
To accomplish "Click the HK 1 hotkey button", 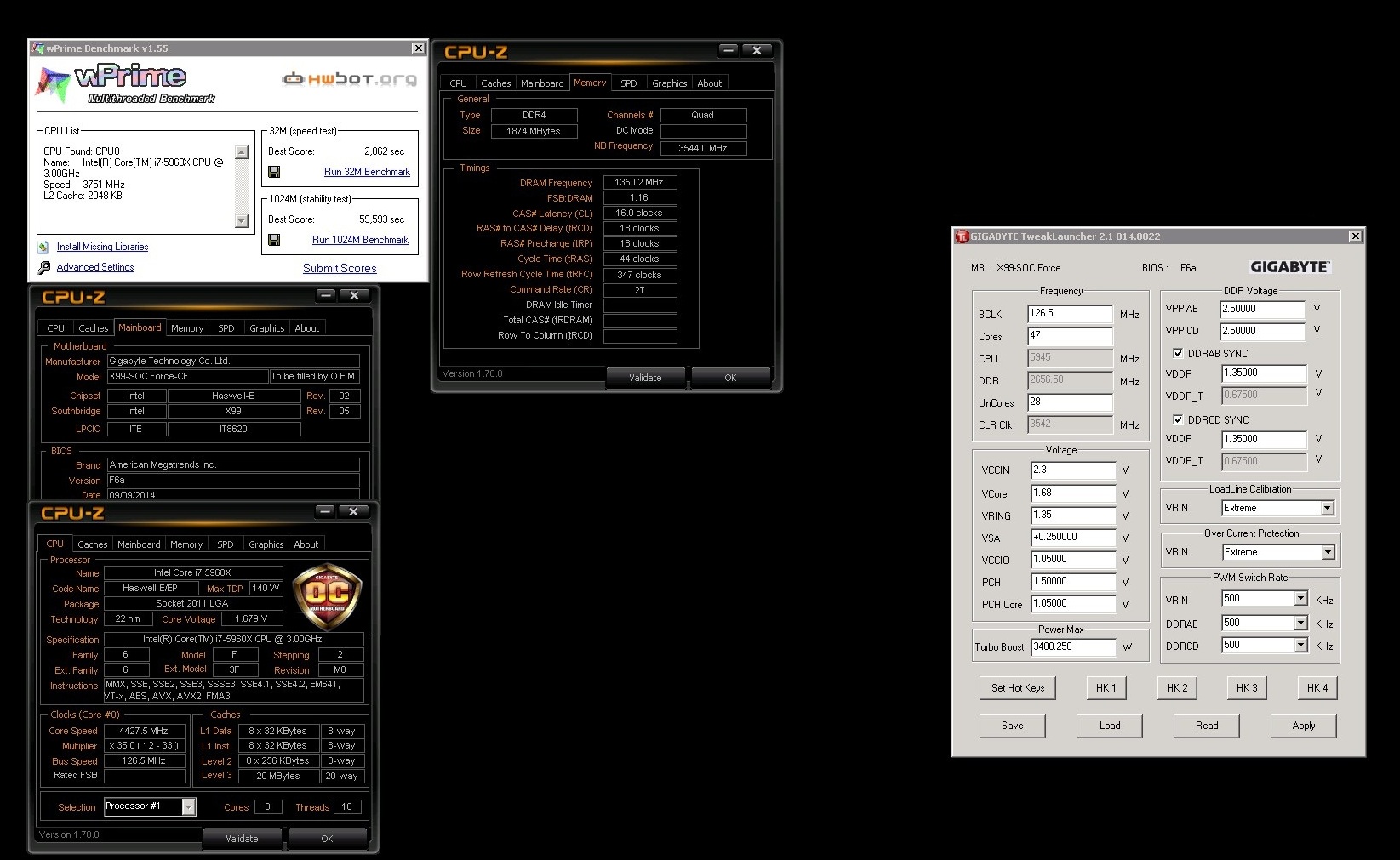I will click(x=1106, y=688).
